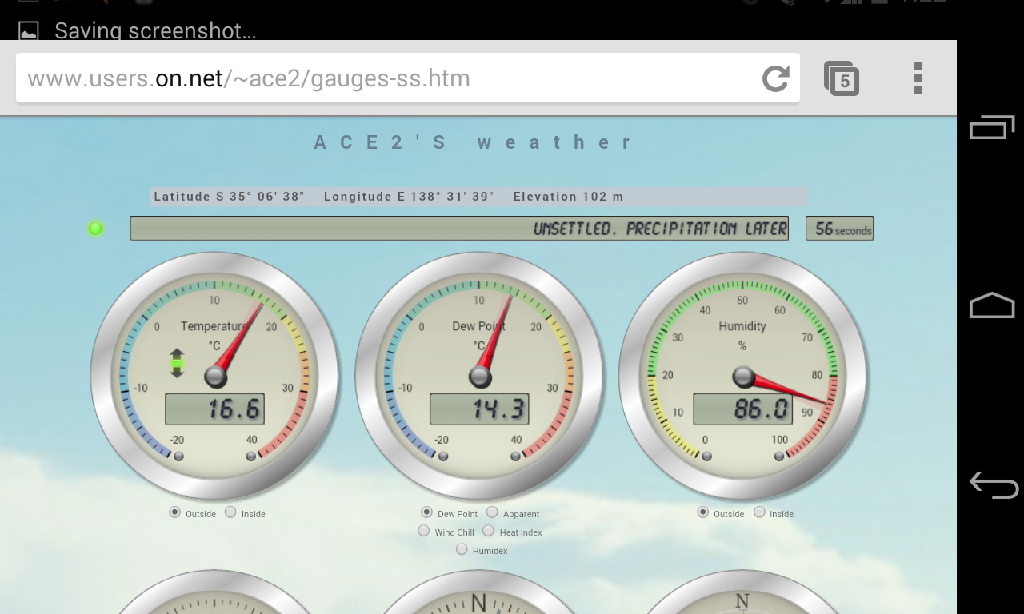The width and height of the screenshot is (1024, 614).
Task: Reload the page with the refresh icon
Action: pyautogui.click(x=776, y=79)
